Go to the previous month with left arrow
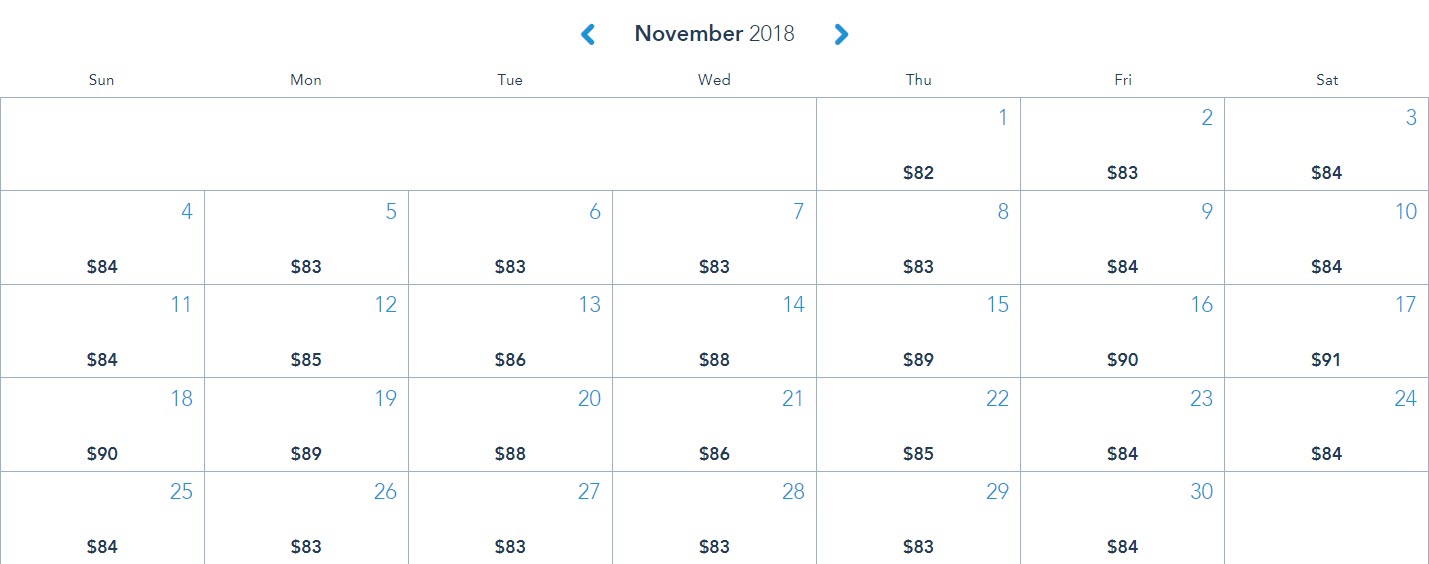Image resolution: width=1429 pixels, height=564 pixels. 588,34
